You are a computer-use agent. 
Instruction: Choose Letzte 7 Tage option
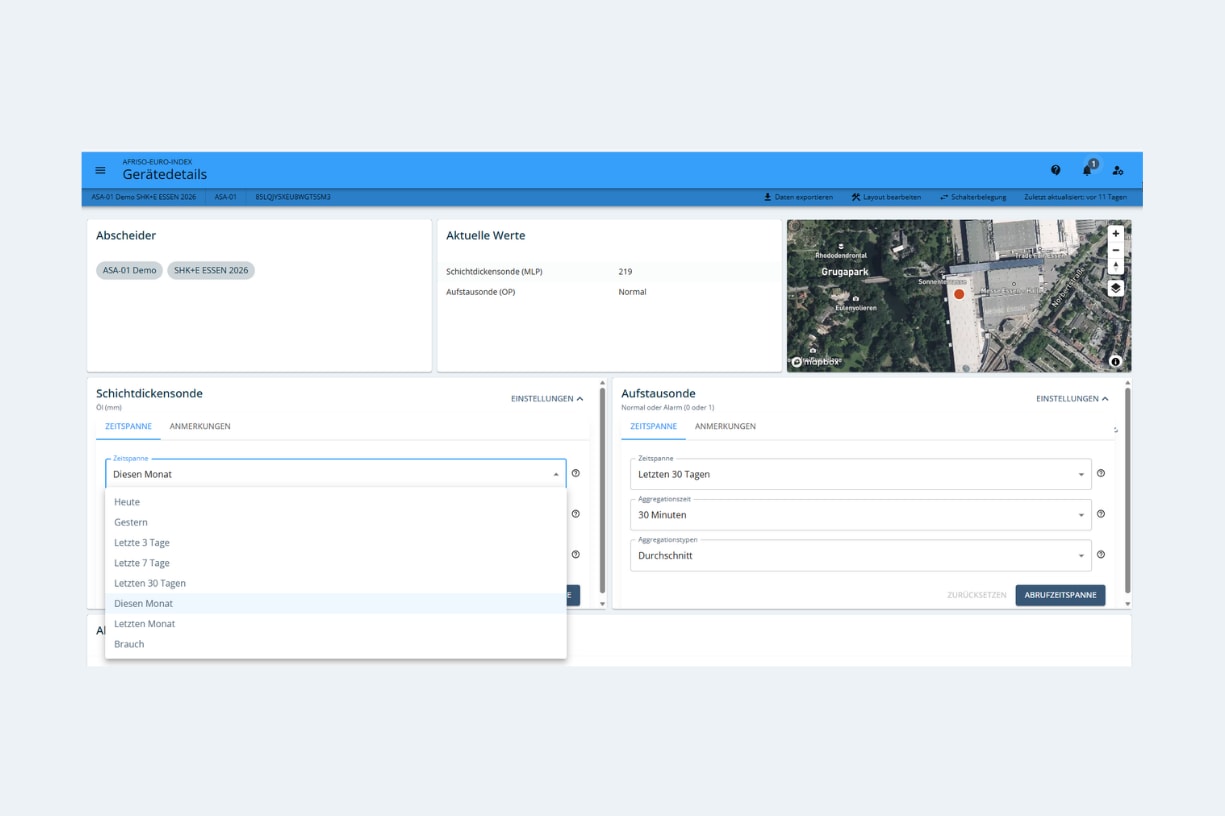coord(336,563)
